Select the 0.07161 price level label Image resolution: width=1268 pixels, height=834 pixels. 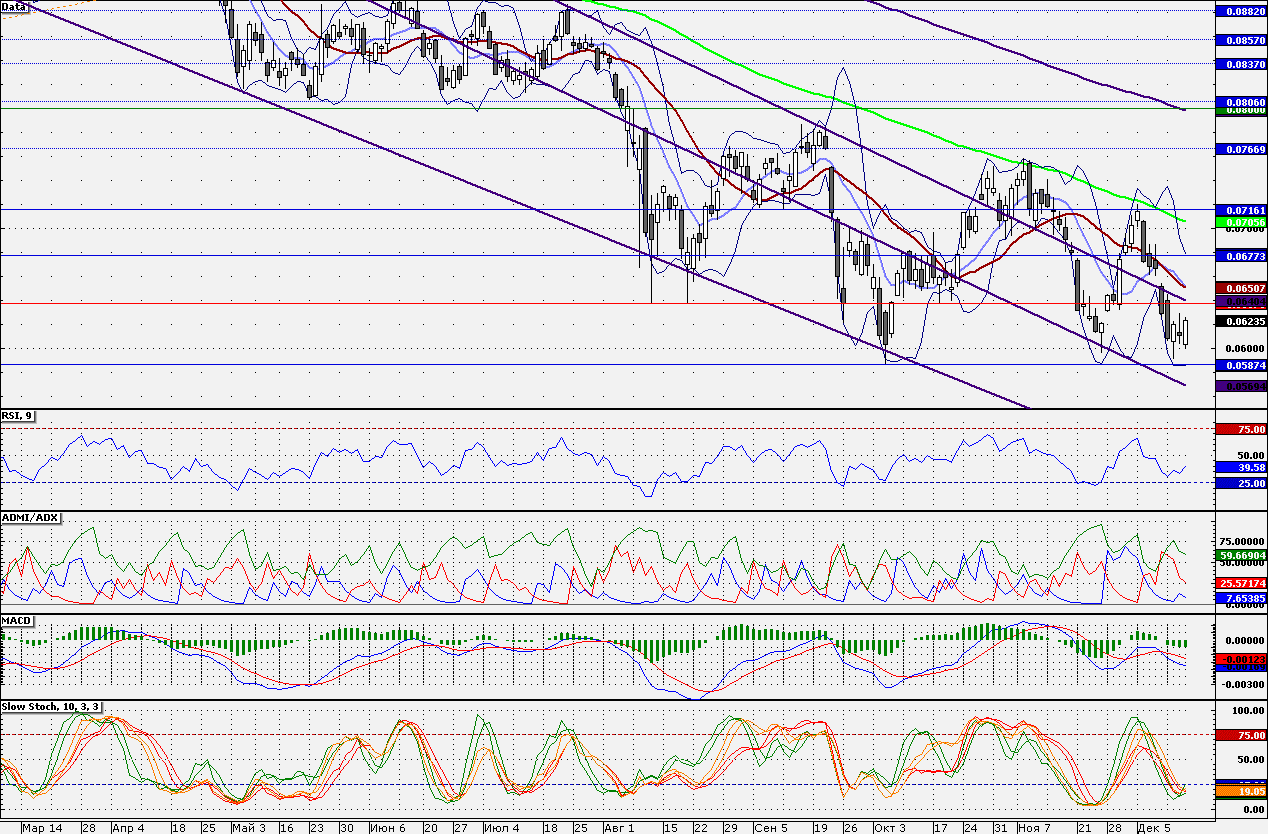(x=1240, y=211)
